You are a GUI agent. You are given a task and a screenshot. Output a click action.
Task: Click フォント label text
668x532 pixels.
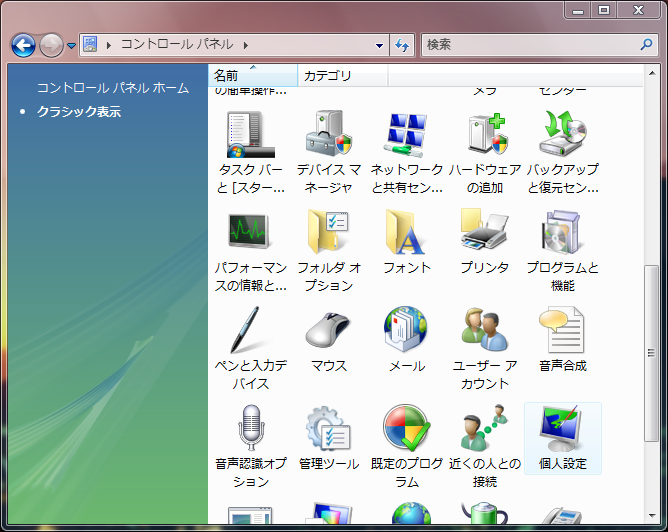(407, 267)
